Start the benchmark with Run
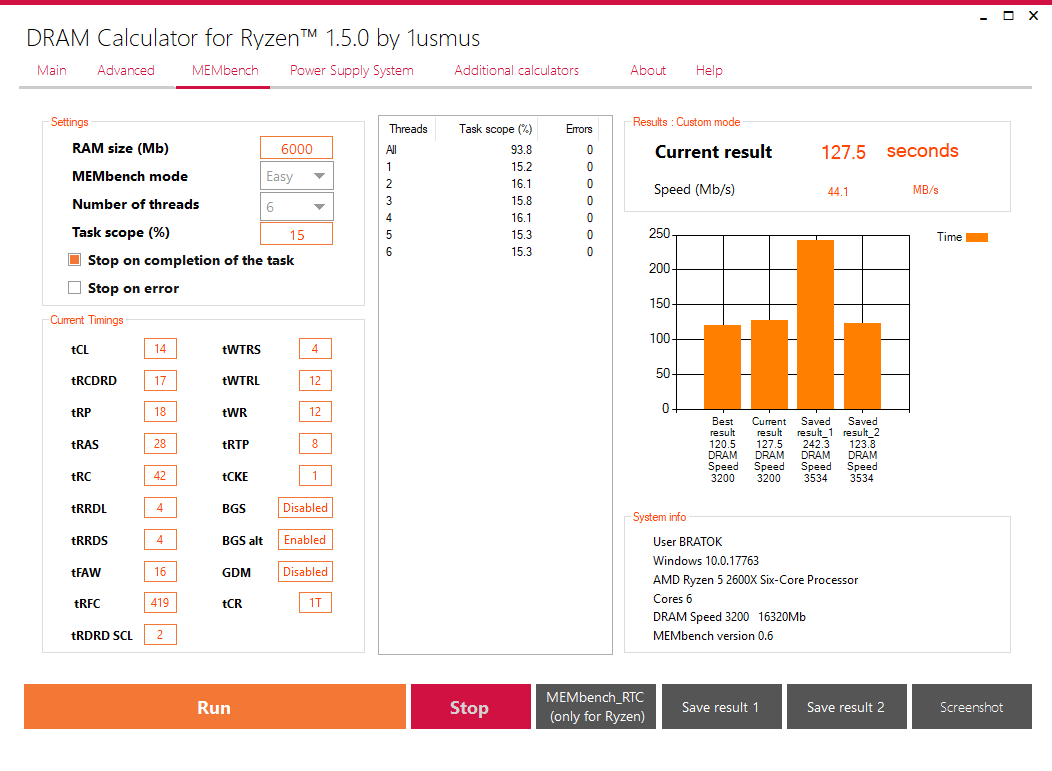Screen dimensions: 1052x771 point(215,707)
